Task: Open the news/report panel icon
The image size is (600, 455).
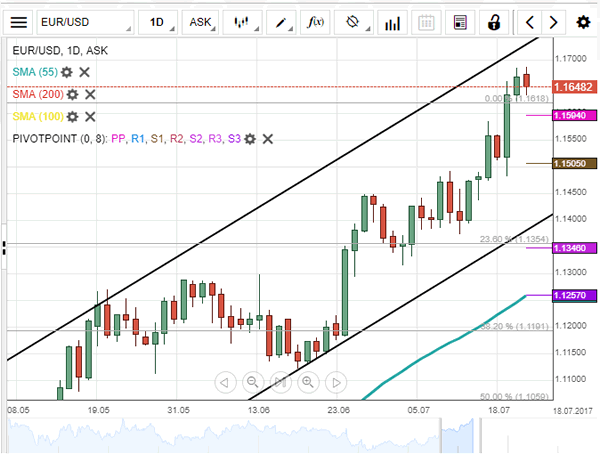Action: click(460, 23)
